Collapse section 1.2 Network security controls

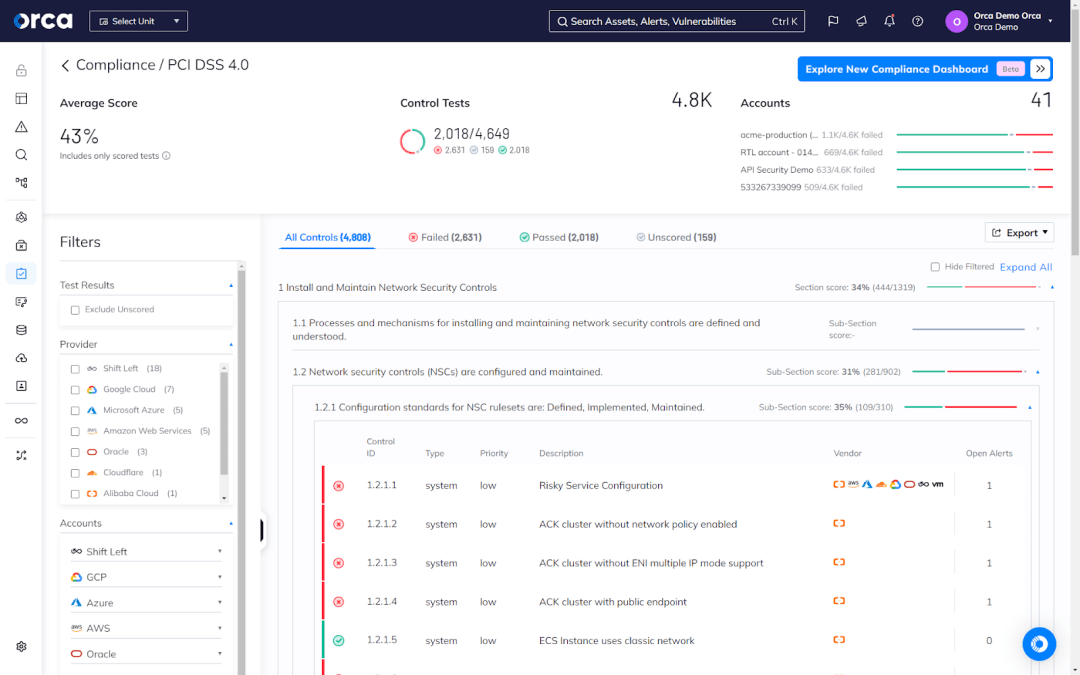(1037, 372)
